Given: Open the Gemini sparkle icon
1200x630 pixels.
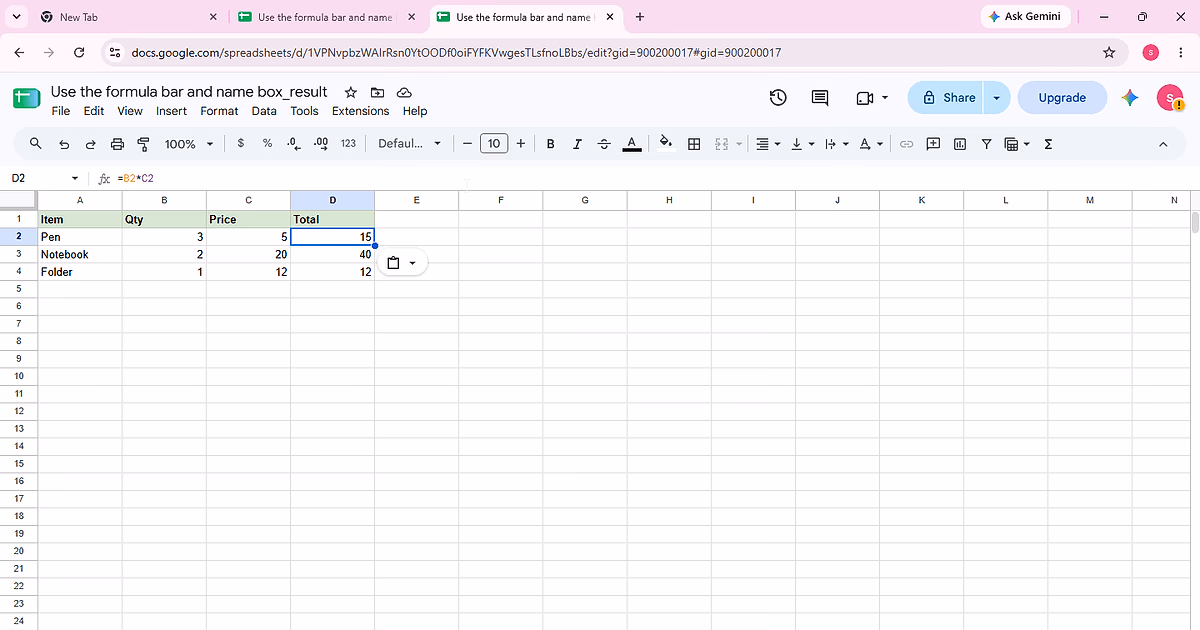Looking at the screenshot, I should [1130, 97].
